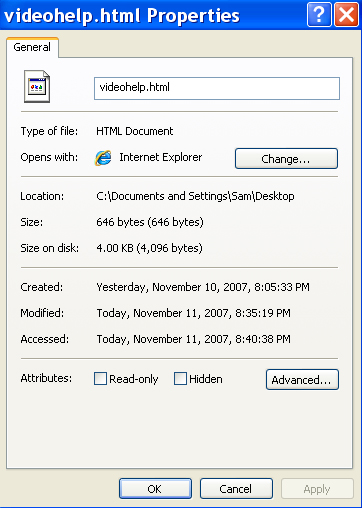Confirm with the OK button
The height and width of the screenshot is (508, 362).
tap(155, 489)
